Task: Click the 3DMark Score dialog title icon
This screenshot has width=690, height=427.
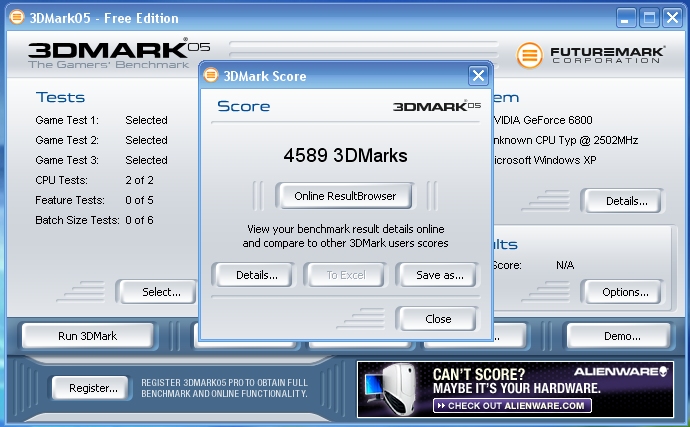Action: coord(211,75)
